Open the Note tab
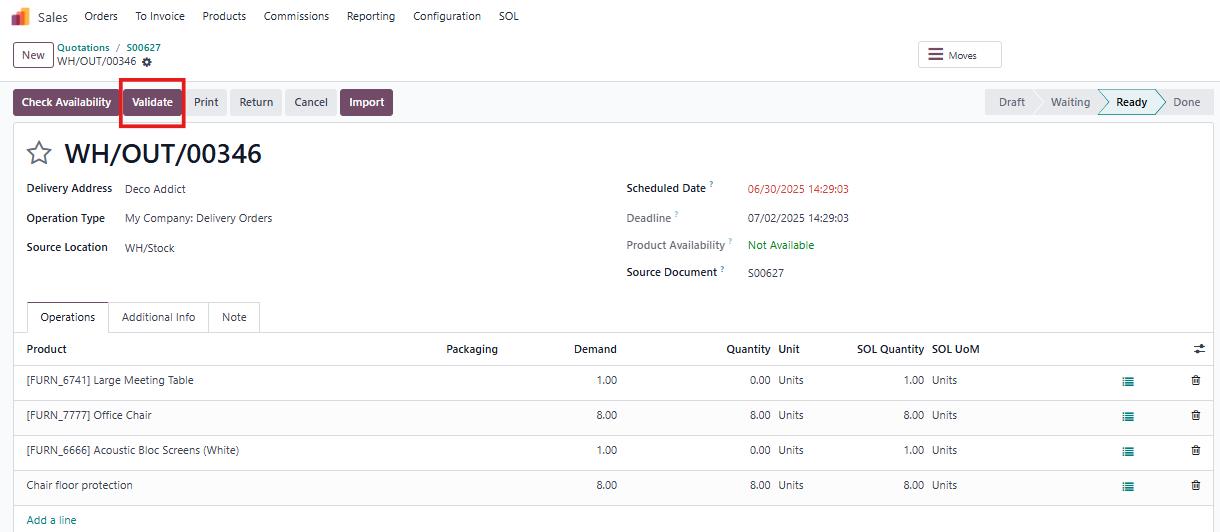 click(x=234, y=317)
